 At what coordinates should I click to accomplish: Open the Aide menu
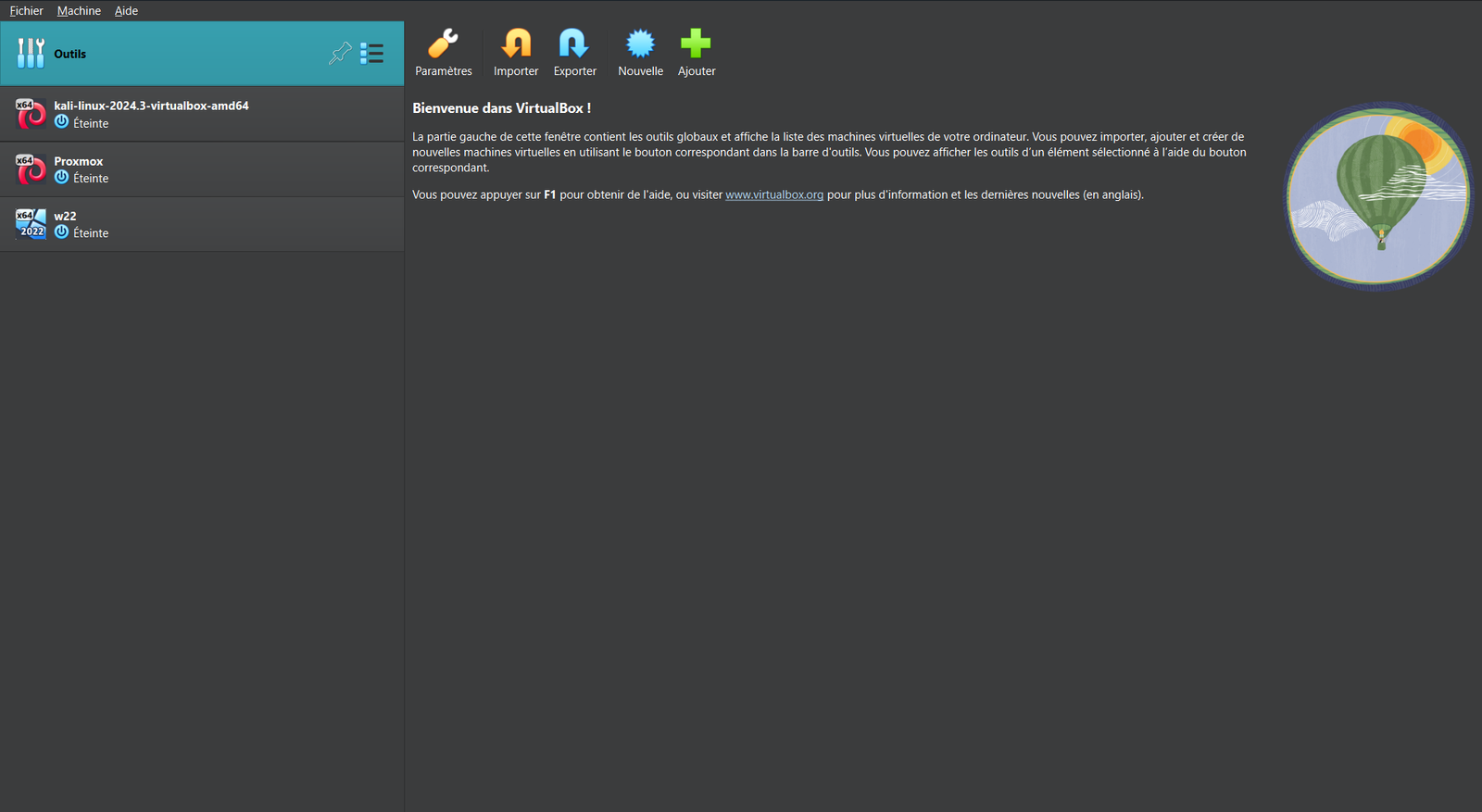tap(126, 11)
